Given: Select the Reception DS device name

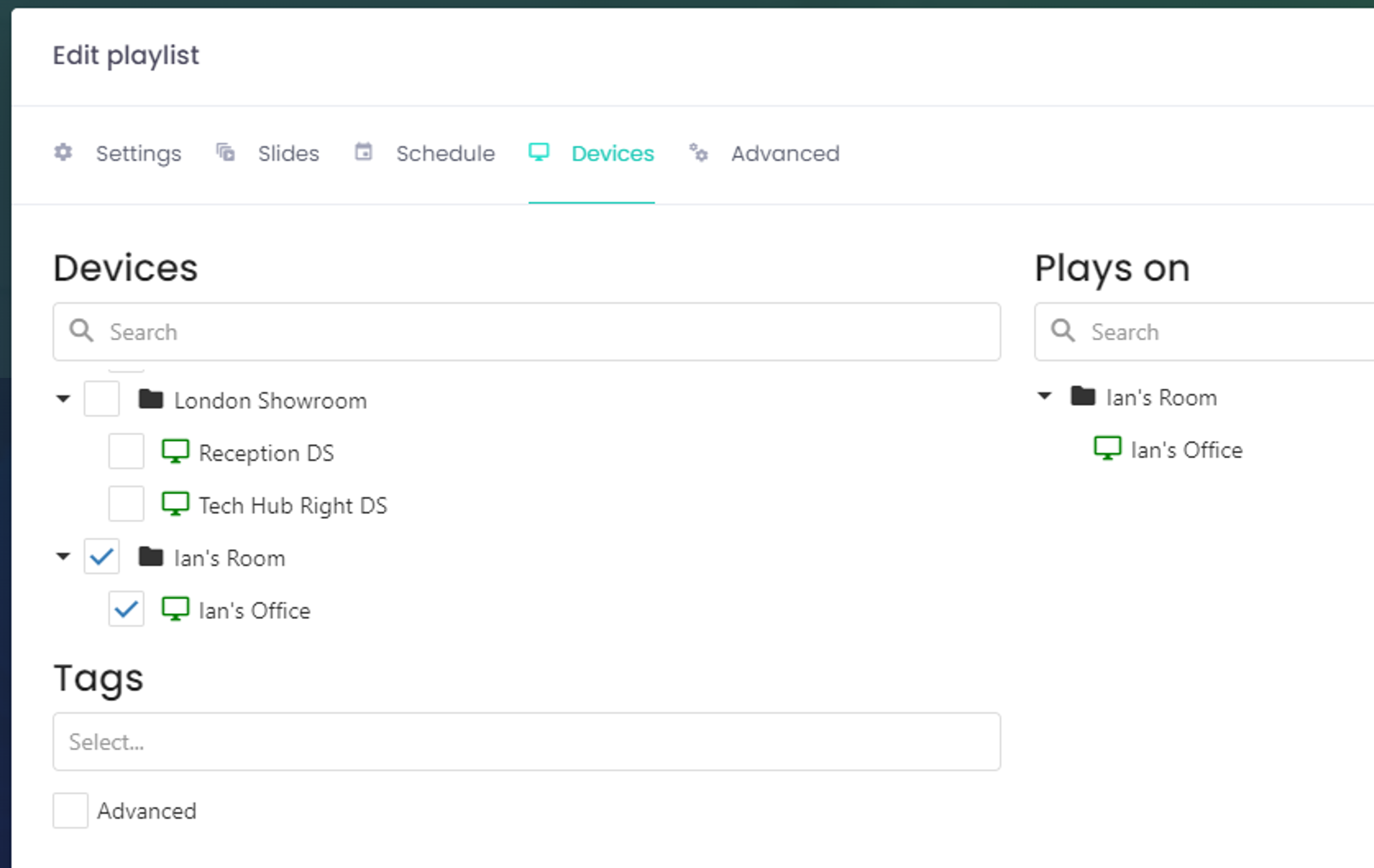Looking at the screenshot, I should point(266,453).
